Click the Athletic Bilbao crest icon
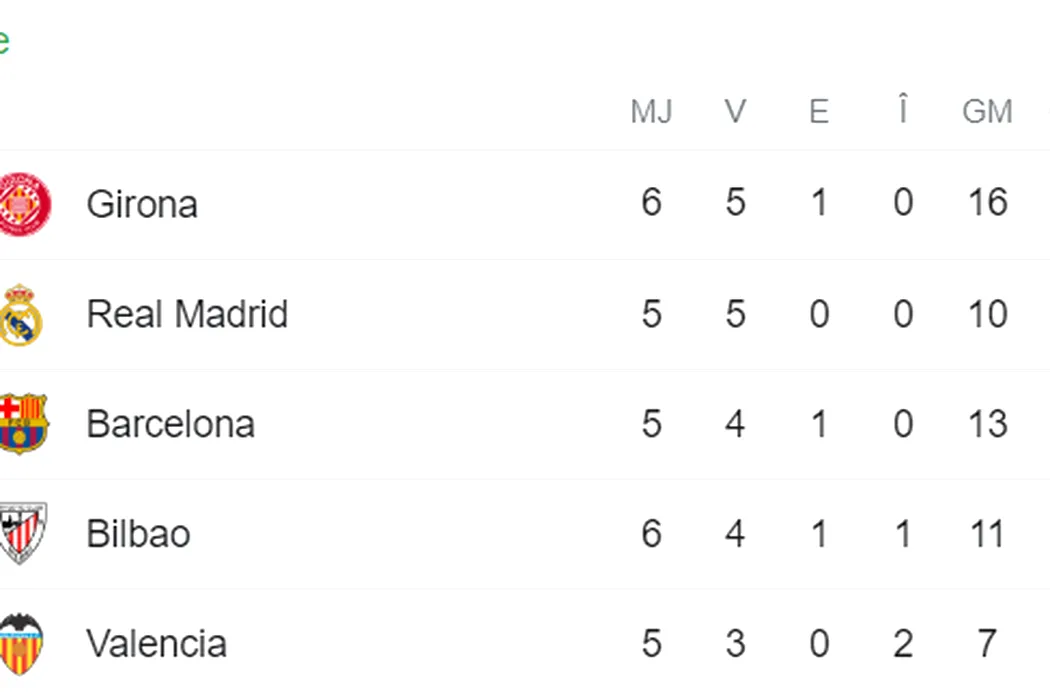The image size is (1050, 700). [x=23, y=533]
